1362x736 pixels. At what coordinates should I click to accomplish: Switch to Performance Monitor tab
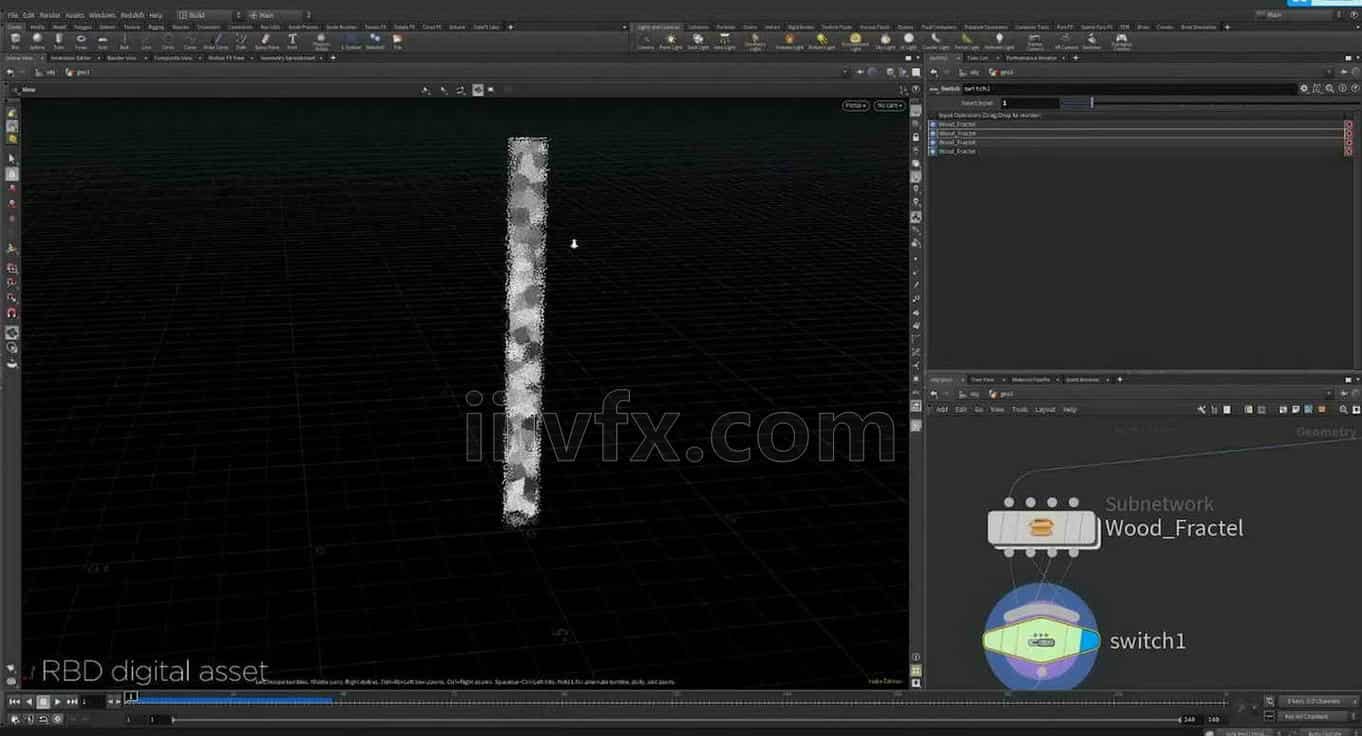(x=1031, y=58)
